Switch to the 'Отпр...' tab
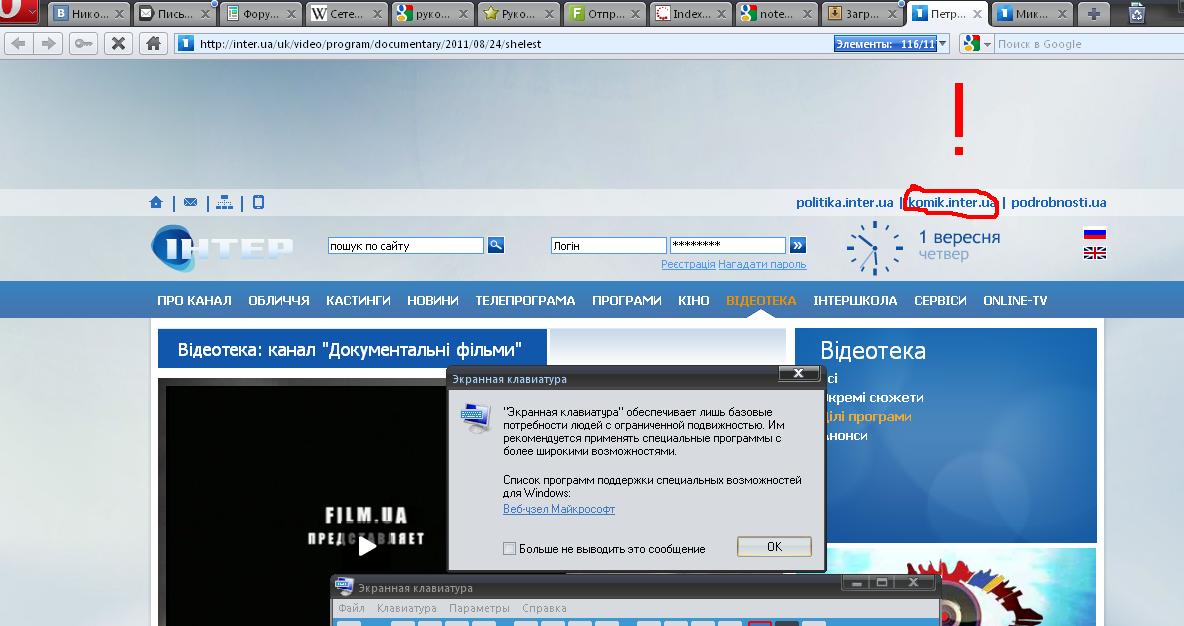This screenshot has height=626, width=1184. (605, 14)
